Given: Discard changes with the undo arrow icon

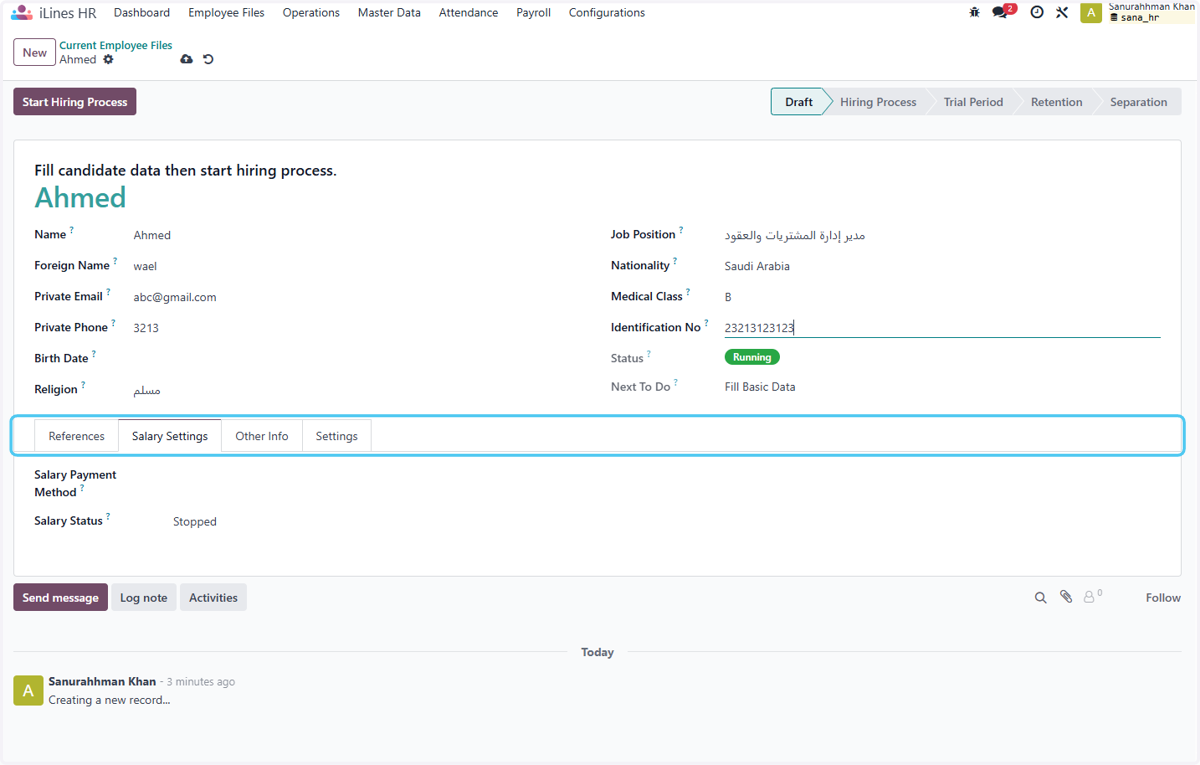Looking at the screenshot, I should tap(208, 60).
